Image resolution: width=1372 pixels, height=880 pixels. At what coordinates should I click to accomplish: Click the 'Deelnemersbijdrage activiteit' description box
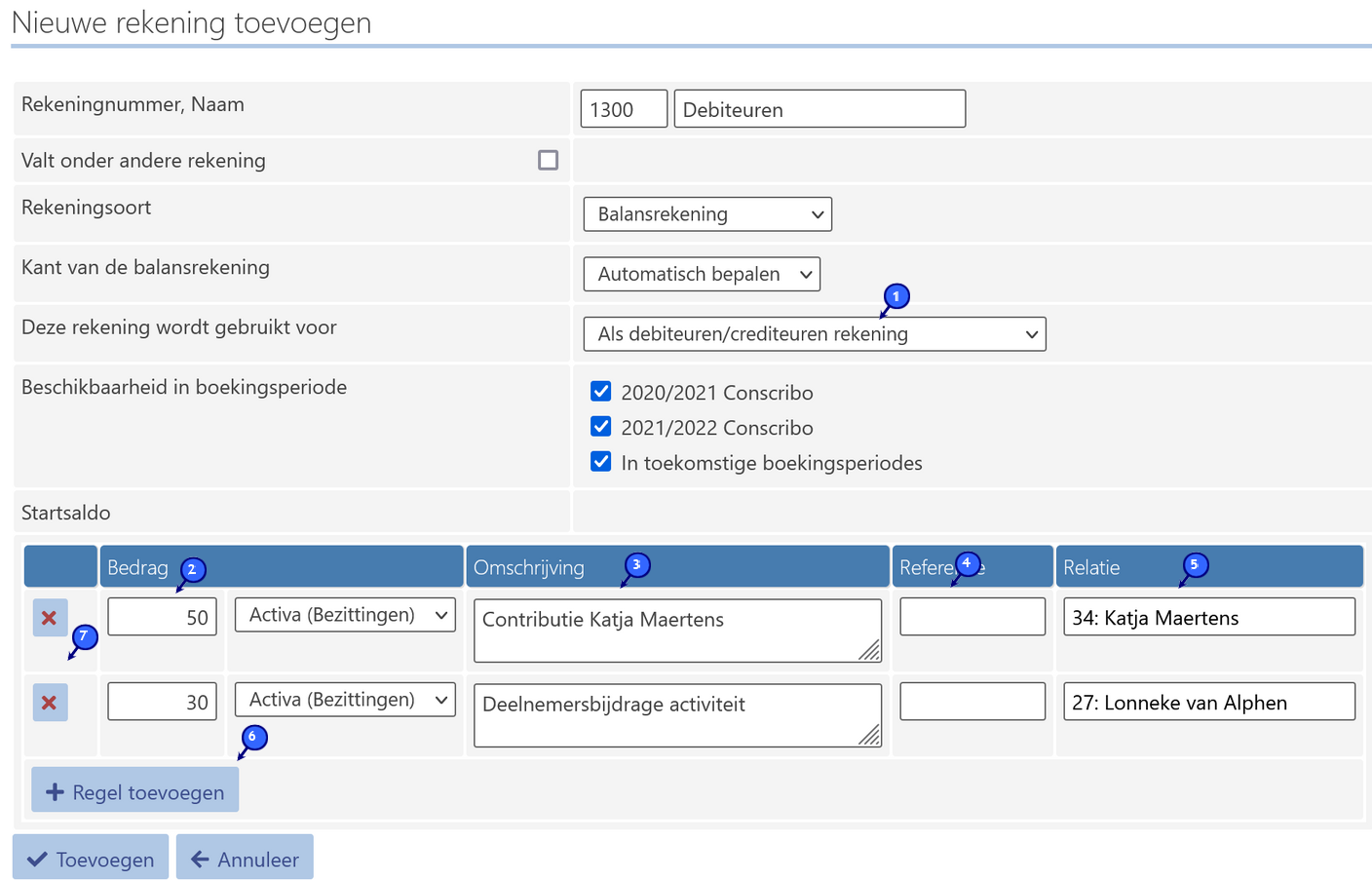(677, 715)
